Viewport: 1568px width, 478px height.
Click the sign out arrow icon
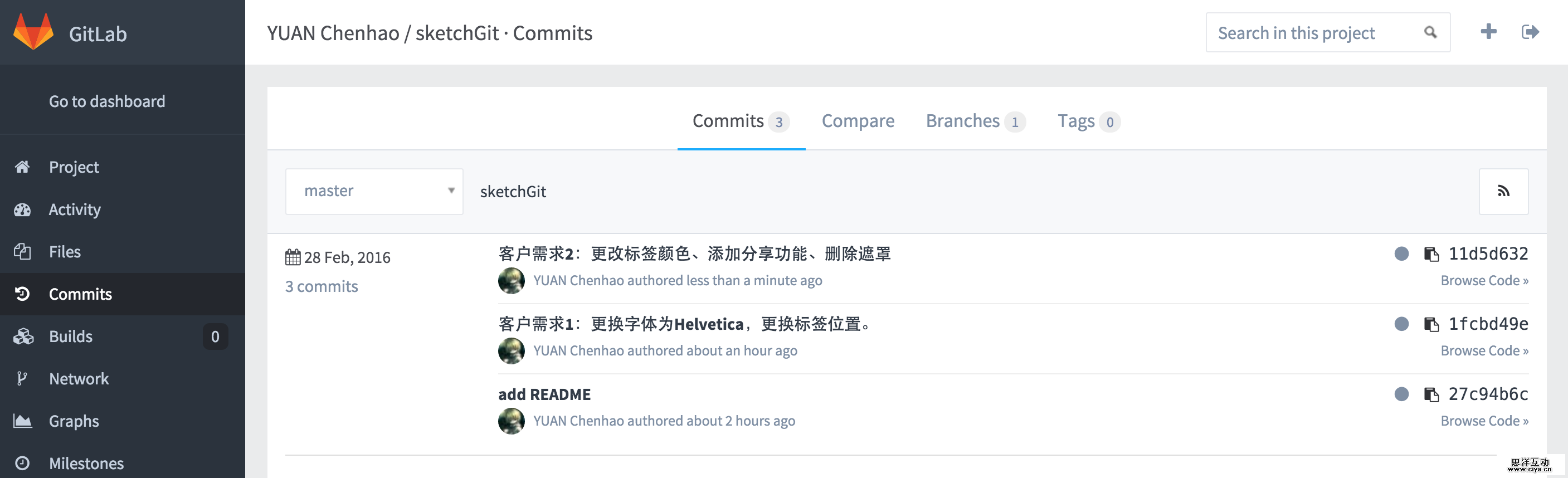pos(1530,32)
